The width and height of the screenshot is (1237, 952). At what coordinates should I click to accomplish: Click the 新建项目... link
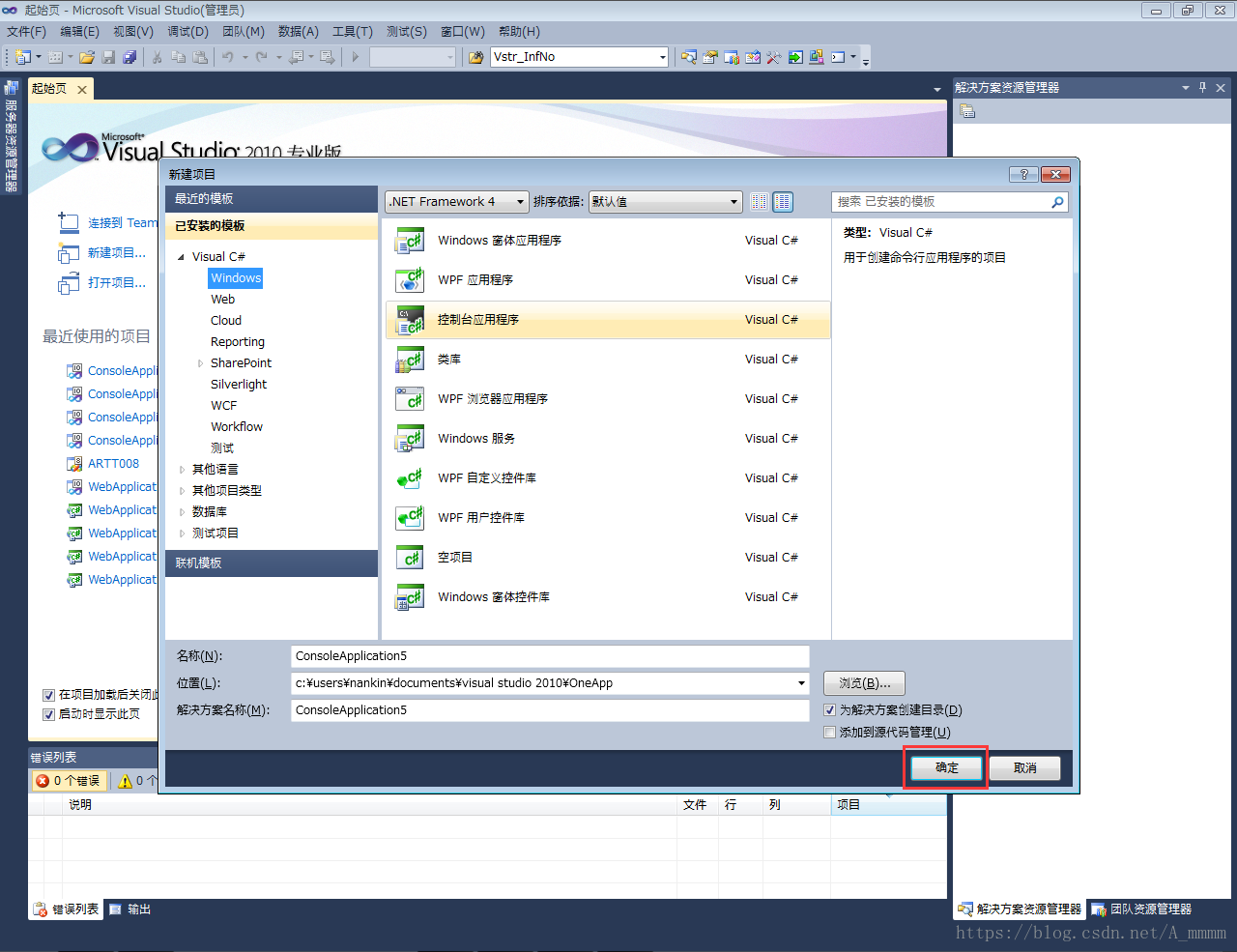(x=117, y=253)
